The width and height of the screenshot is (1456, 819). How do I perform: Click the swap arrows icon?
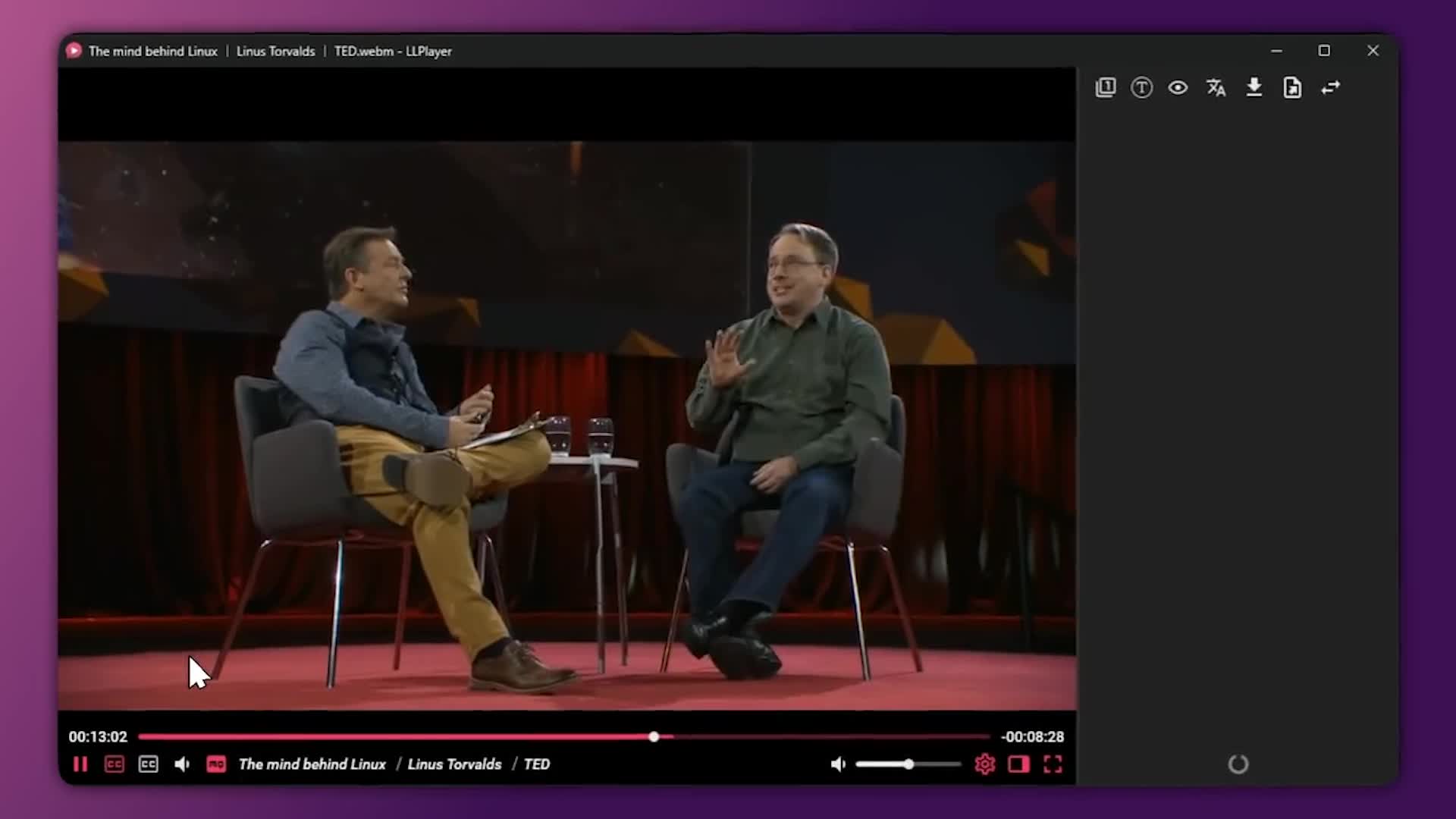[1330, 87]
